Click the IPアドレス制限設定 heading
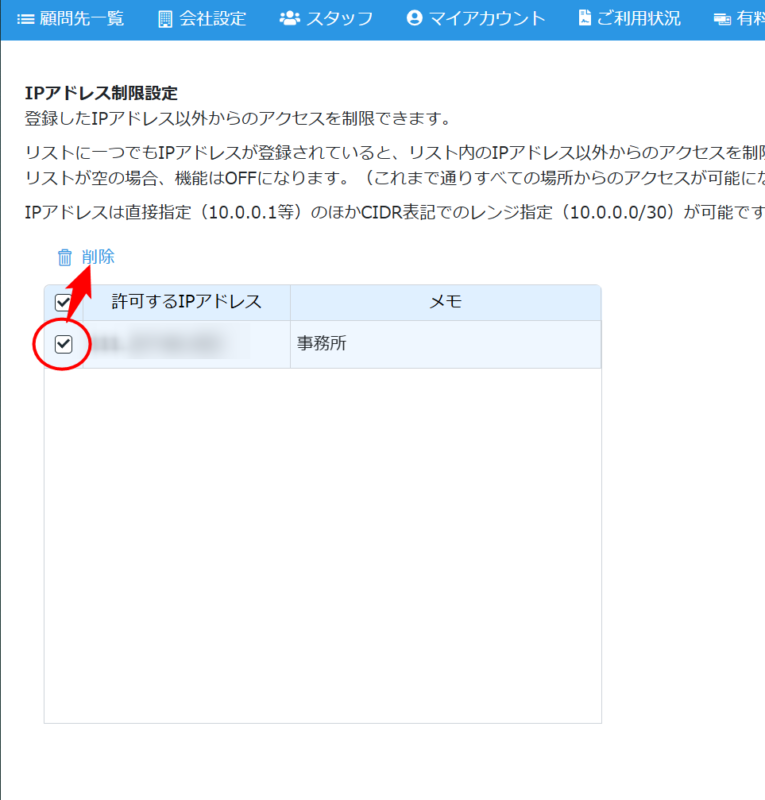Image resolution: width=765 pixels, height=800 pixels. pyautogui.click(x=101, y=93)
